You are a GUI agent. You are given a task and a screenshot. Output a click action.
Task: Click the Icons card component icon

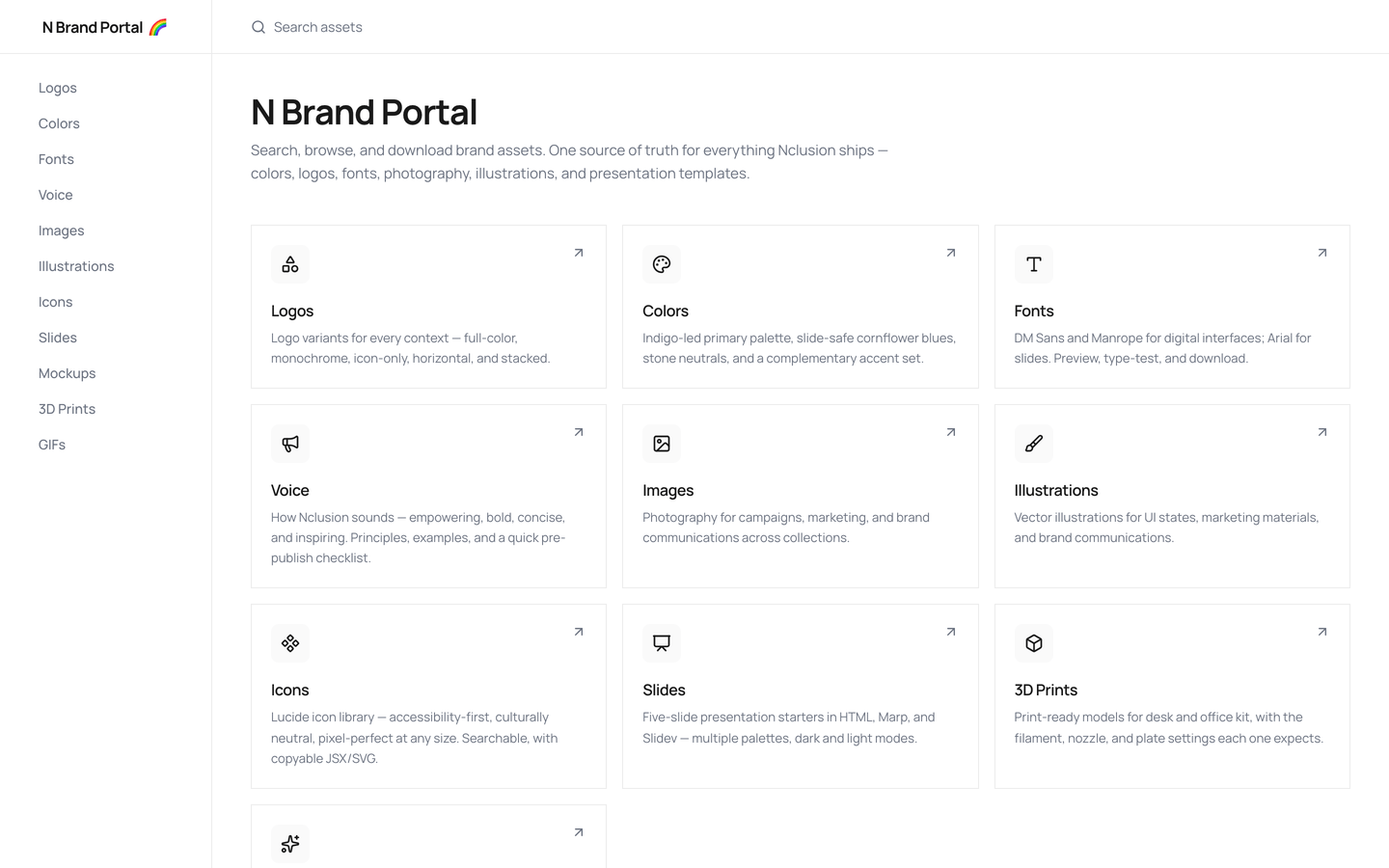coord(290,643)
